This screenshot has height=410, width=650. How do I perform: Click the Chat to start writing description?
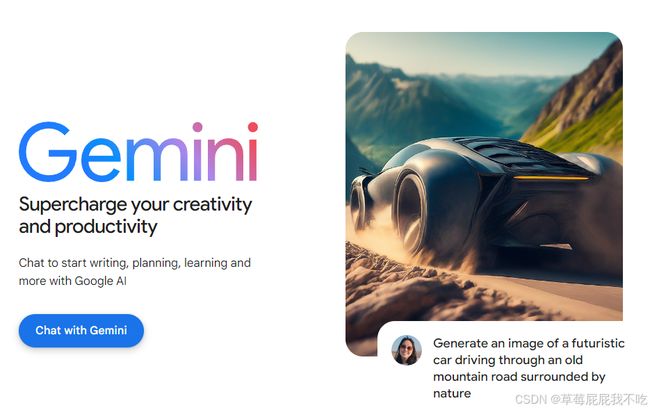tap(135, 272)
